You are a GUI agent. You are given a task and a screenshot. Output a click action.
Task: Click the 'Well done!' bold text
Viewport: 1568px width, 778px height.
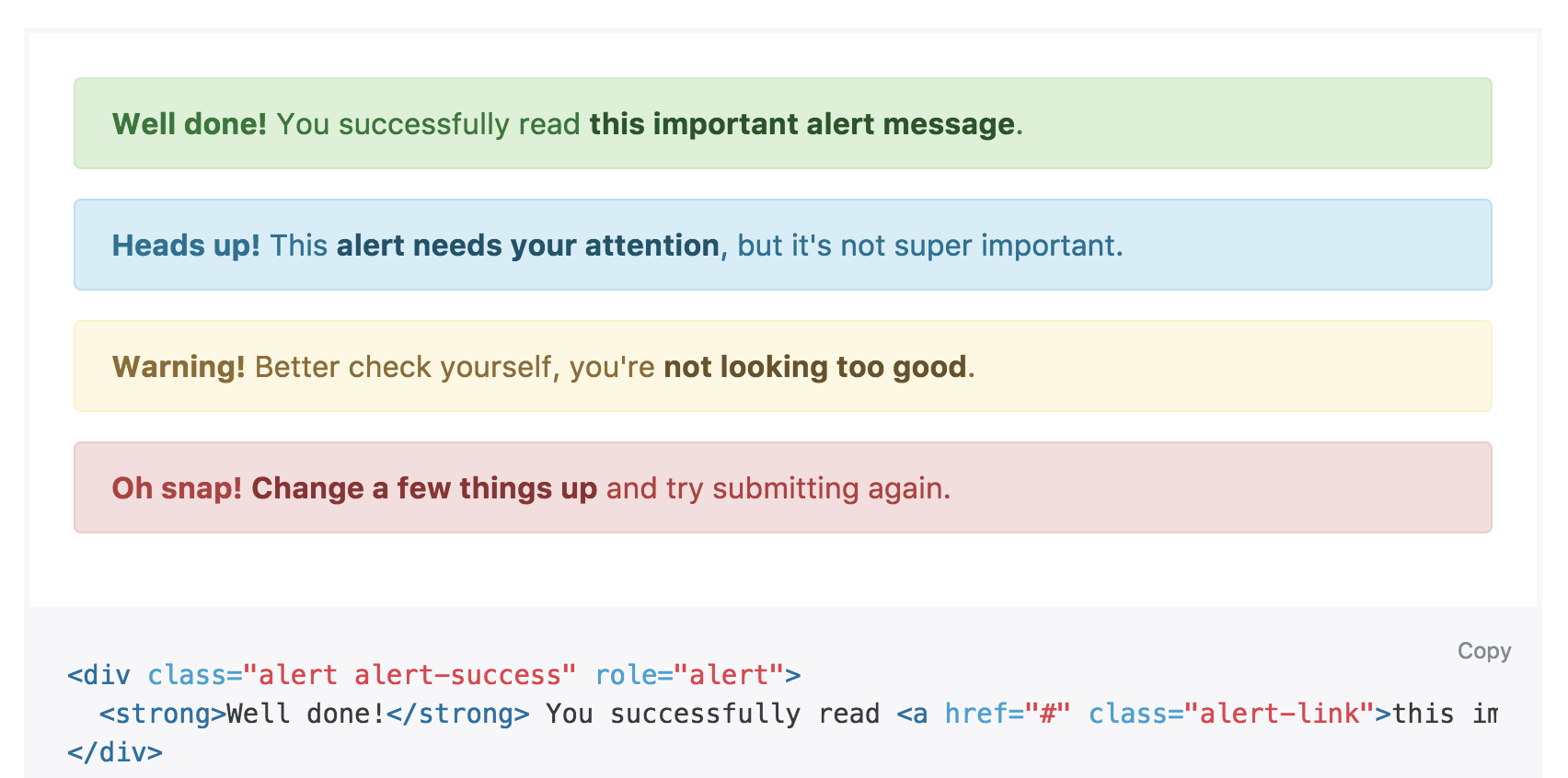click(189, 124)
